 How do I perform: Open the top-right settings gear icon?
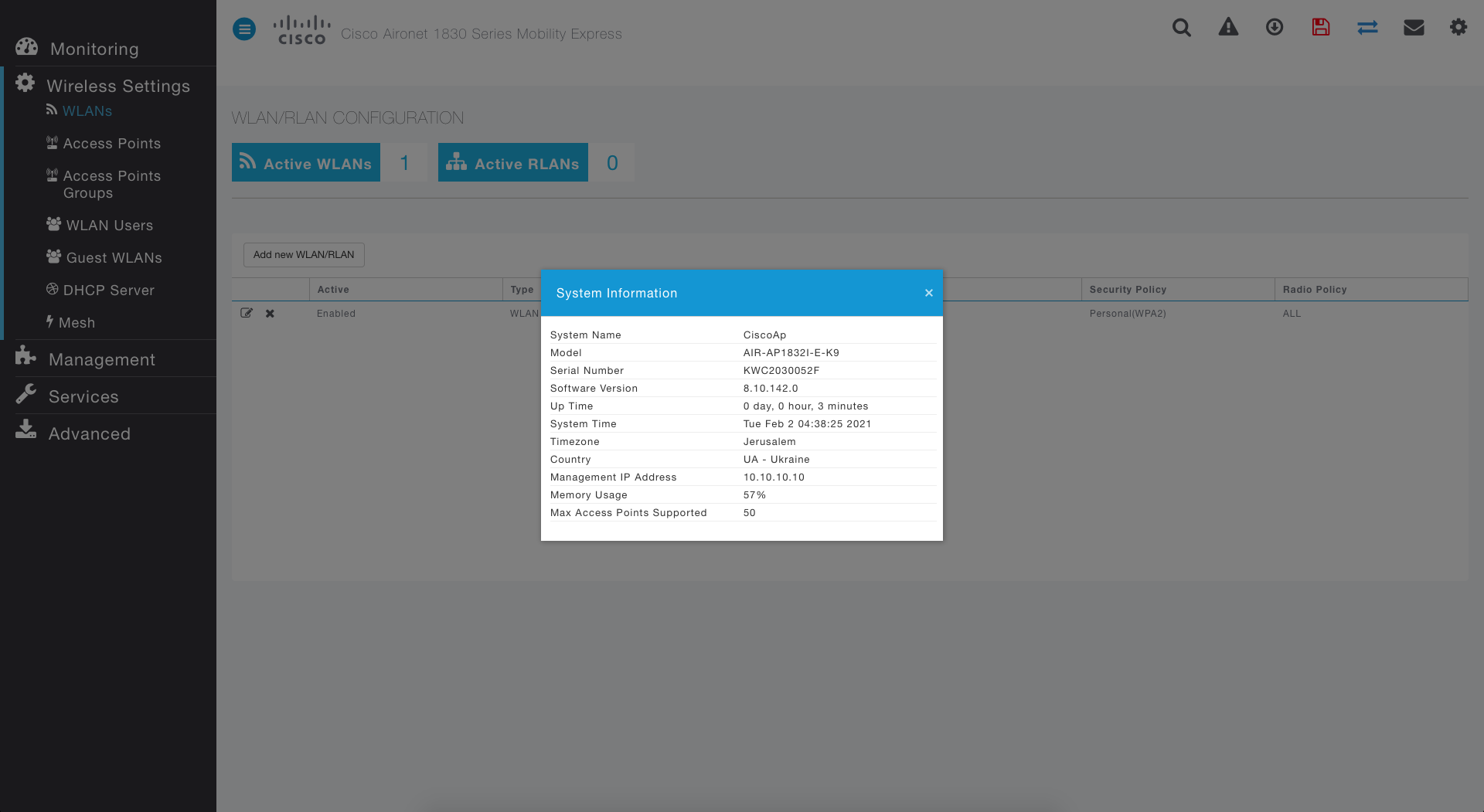(1458, 27)
